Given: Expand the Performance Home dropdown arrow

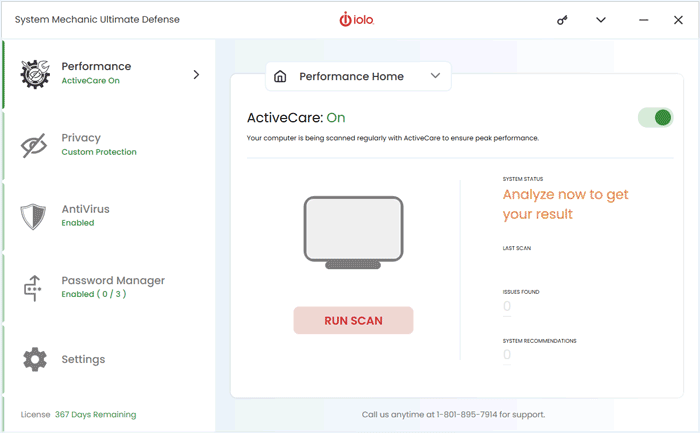Looking at the screenshot, I should (435, 76).
